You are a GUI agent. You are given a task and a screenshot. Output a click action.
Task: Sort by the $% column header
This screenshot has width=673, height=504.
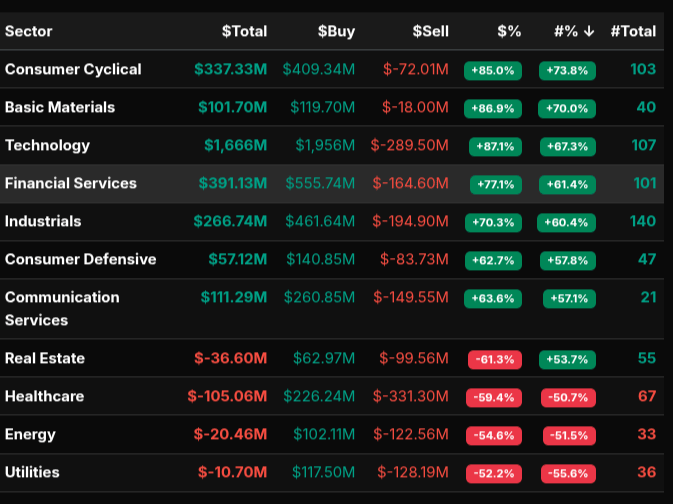click(x=509, y=31)
